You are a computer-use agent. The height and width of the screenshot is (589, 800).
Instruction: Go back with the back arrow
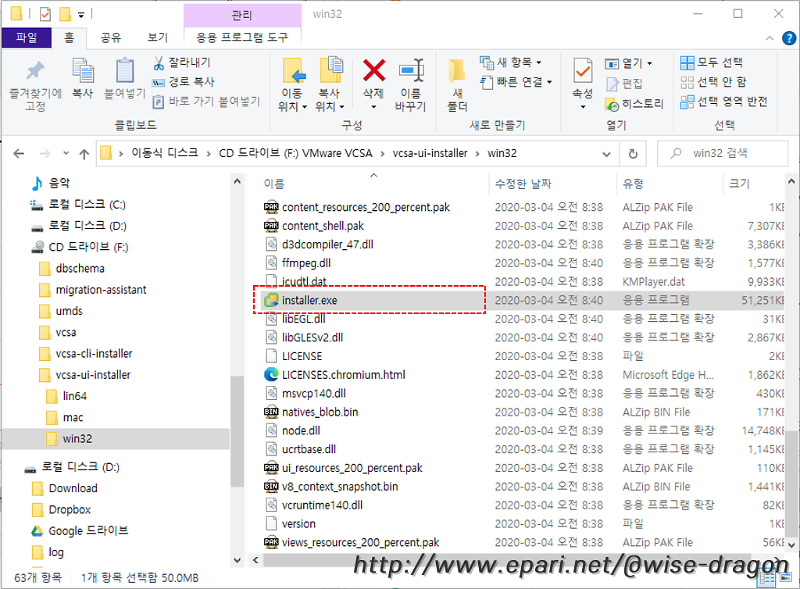pyautogui.click(x=19, y=154)
